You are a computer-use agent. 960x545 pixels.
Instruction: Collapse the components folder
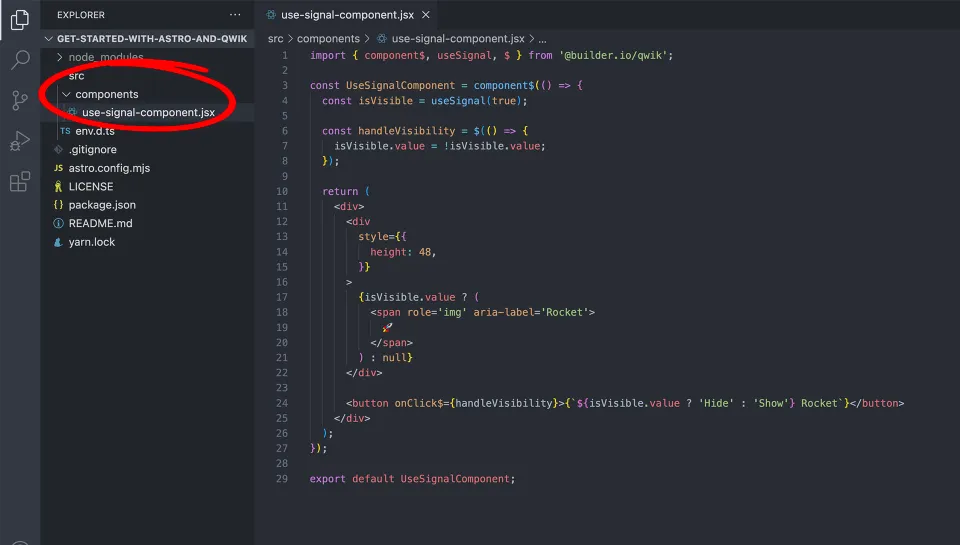tap(107, 94)
